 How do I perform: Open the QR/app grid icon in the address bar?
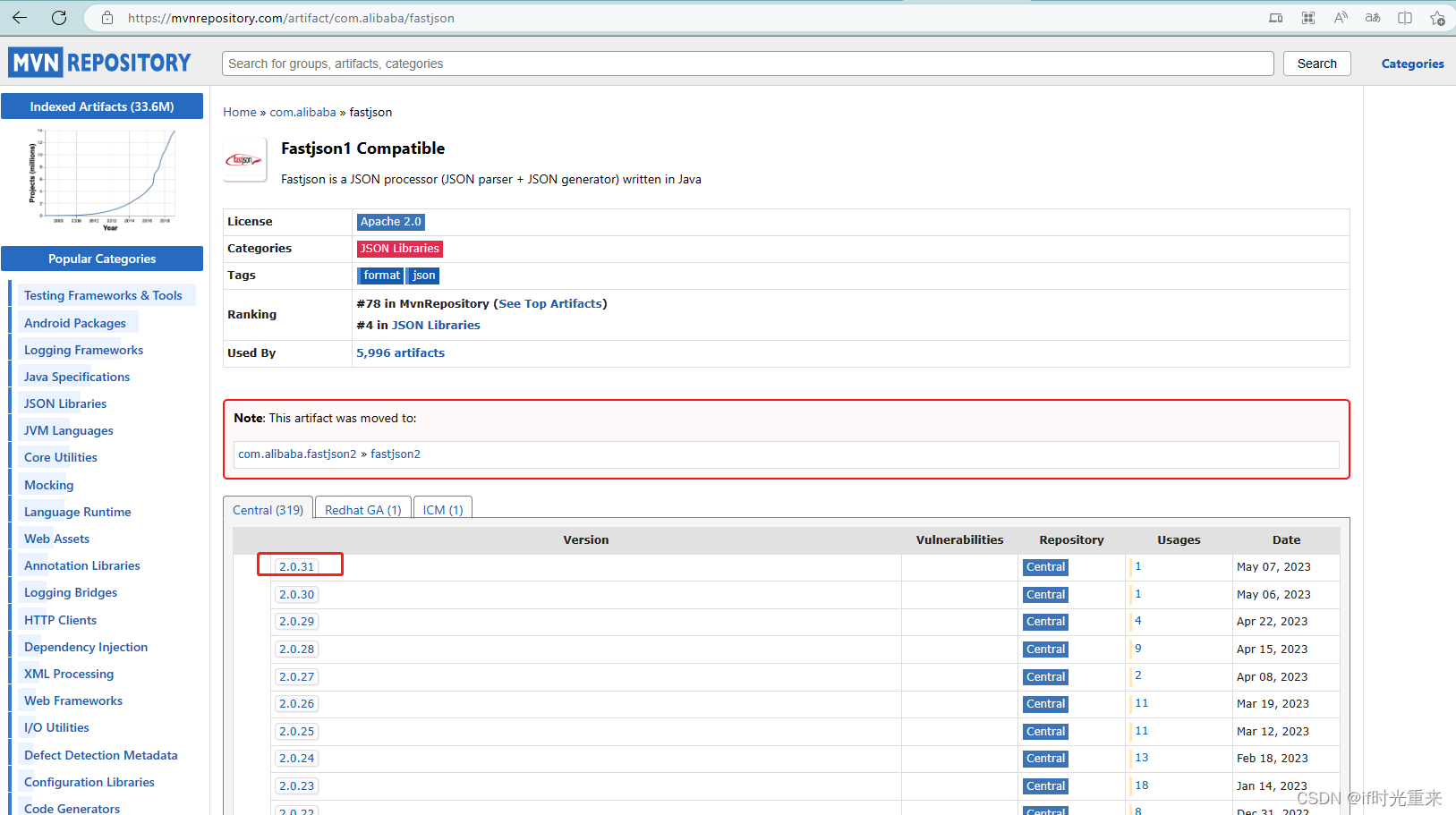coord(1307,18)
